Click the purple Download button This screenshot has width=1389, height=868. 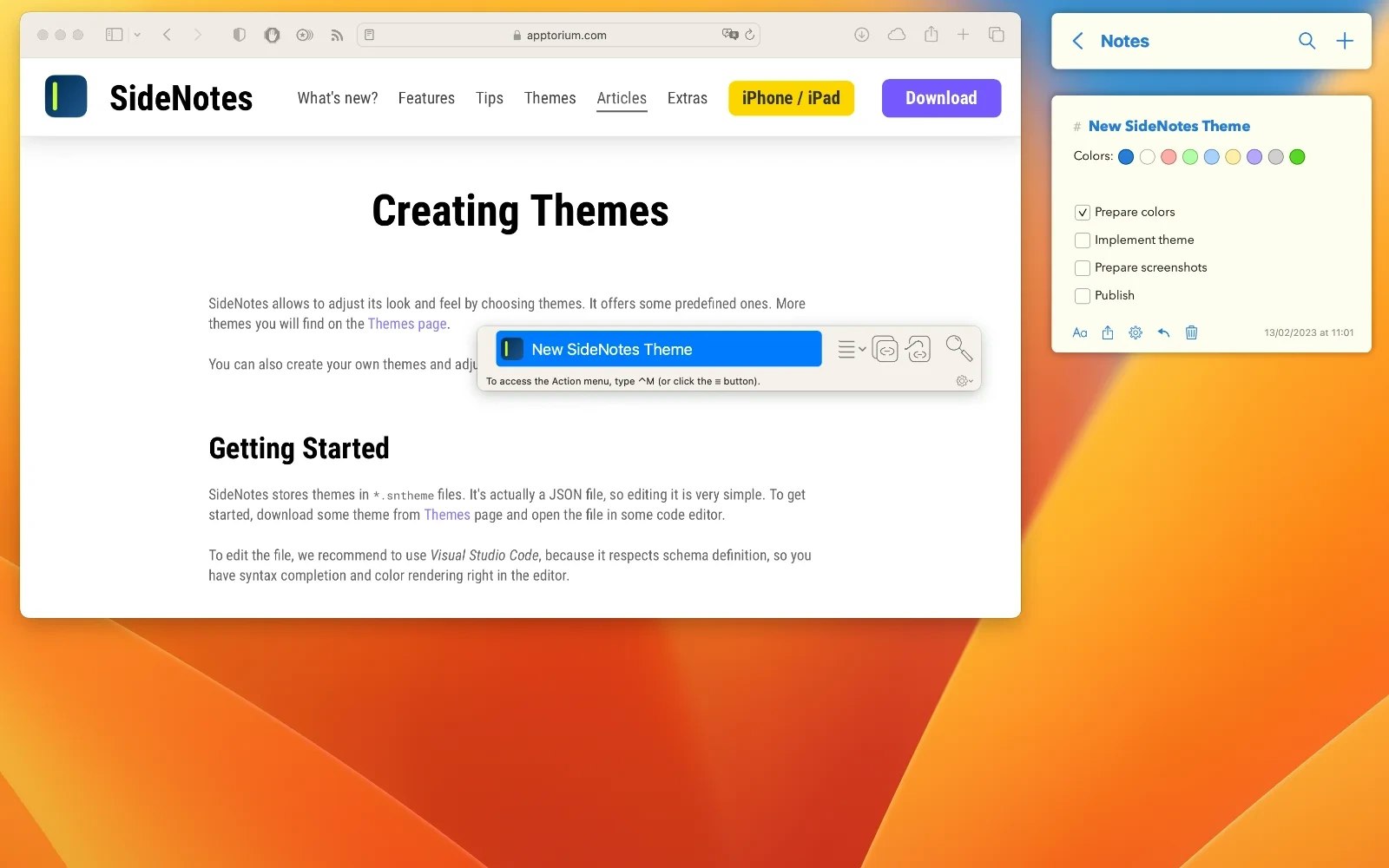pos(941,98)
